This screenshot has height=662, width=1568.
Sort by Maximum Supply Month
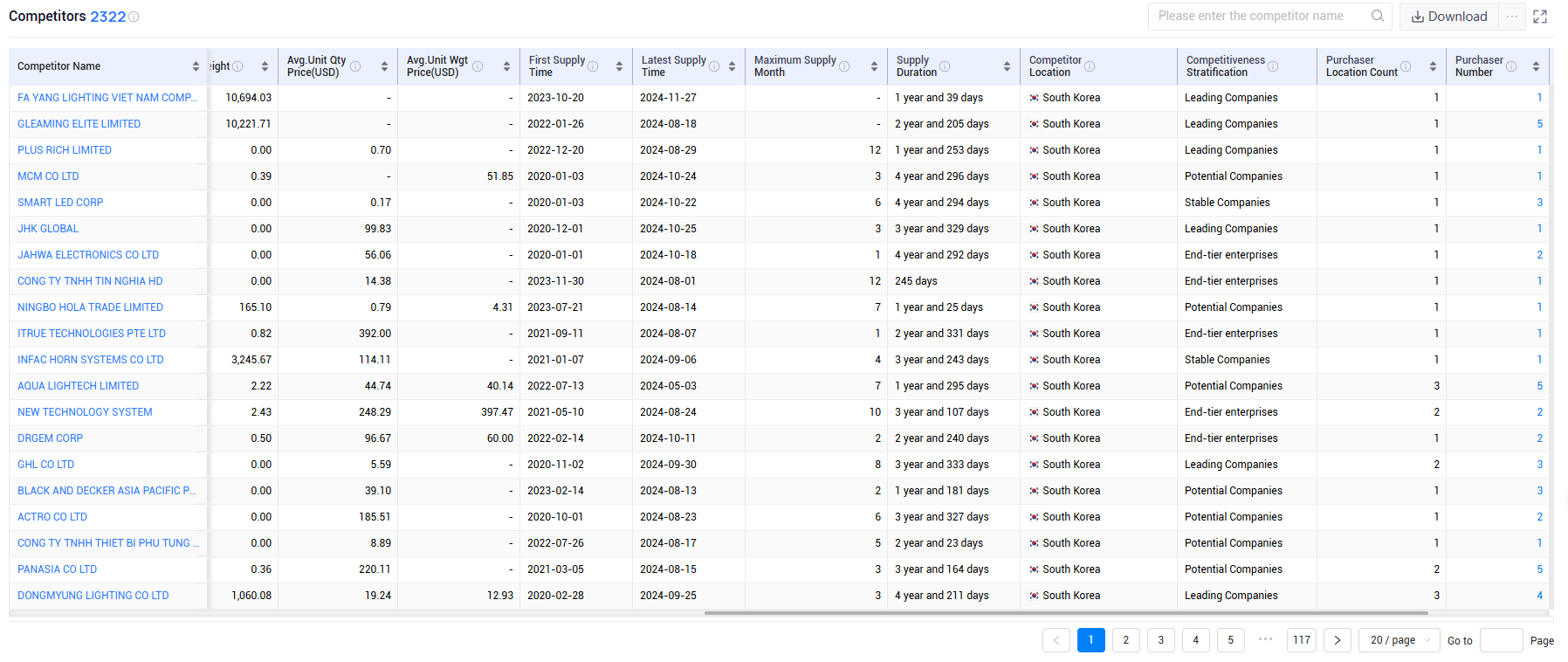874,66
